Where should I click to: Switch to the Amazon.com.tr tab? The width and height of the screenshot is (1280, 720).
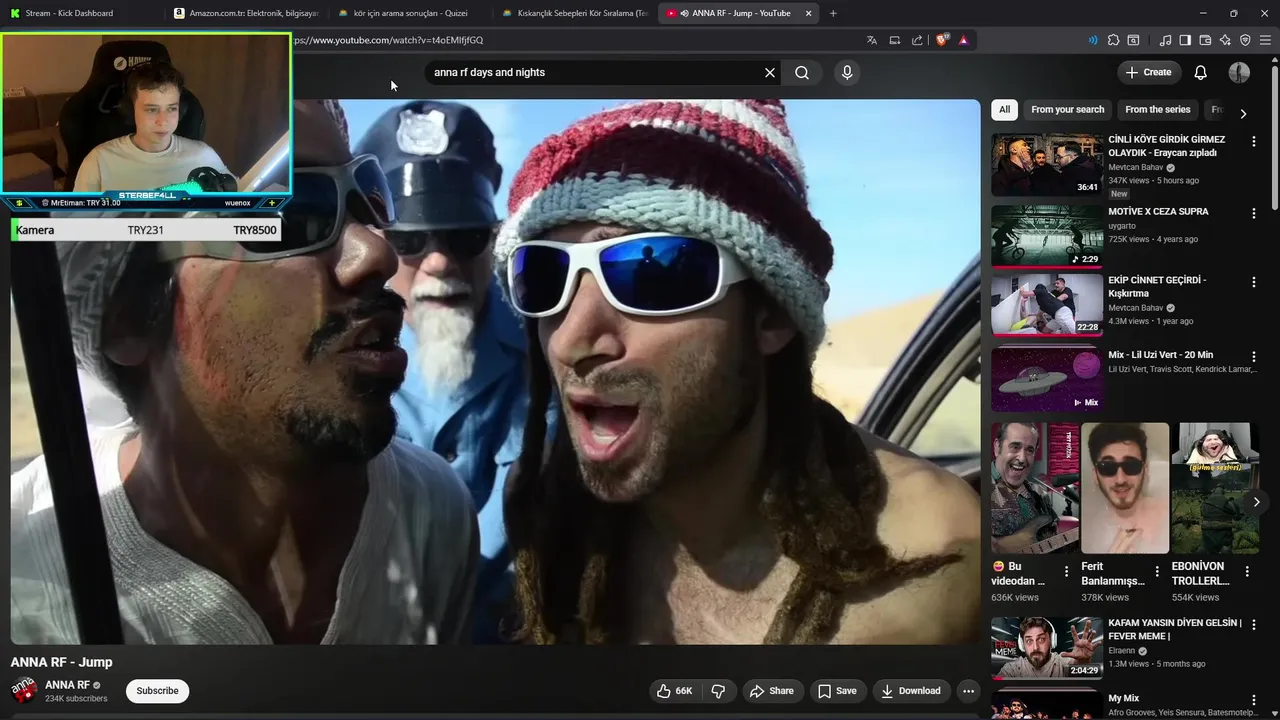click(x=245, y=13)
